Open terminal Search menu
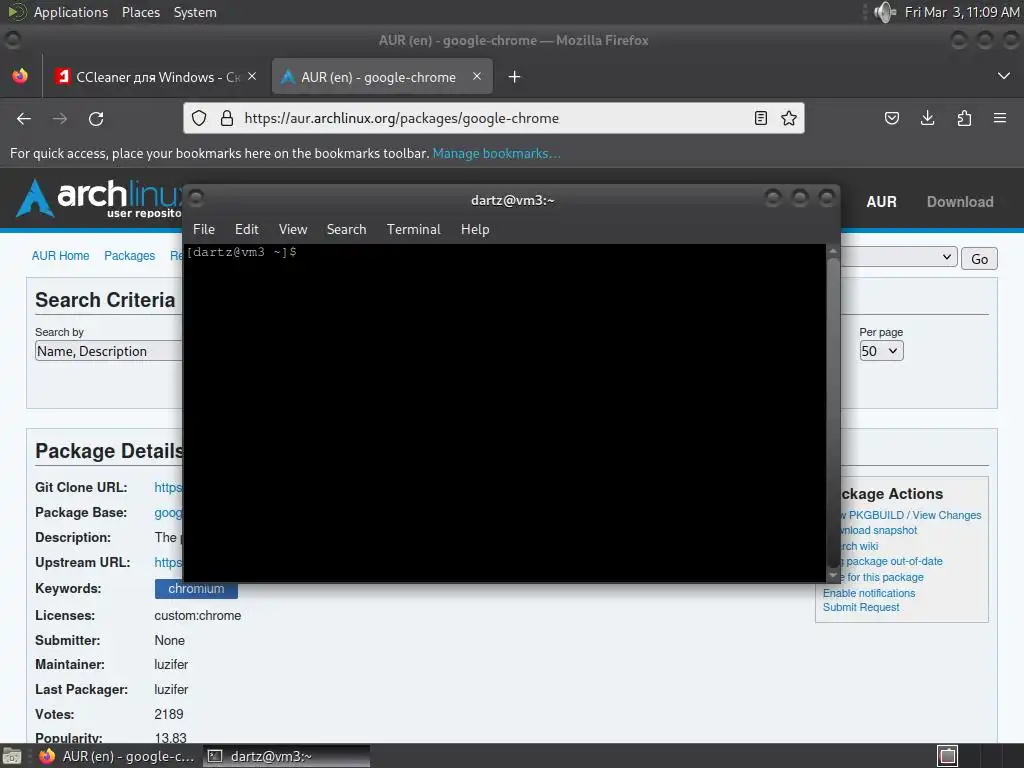The image size is (1024, 768). 346,229
